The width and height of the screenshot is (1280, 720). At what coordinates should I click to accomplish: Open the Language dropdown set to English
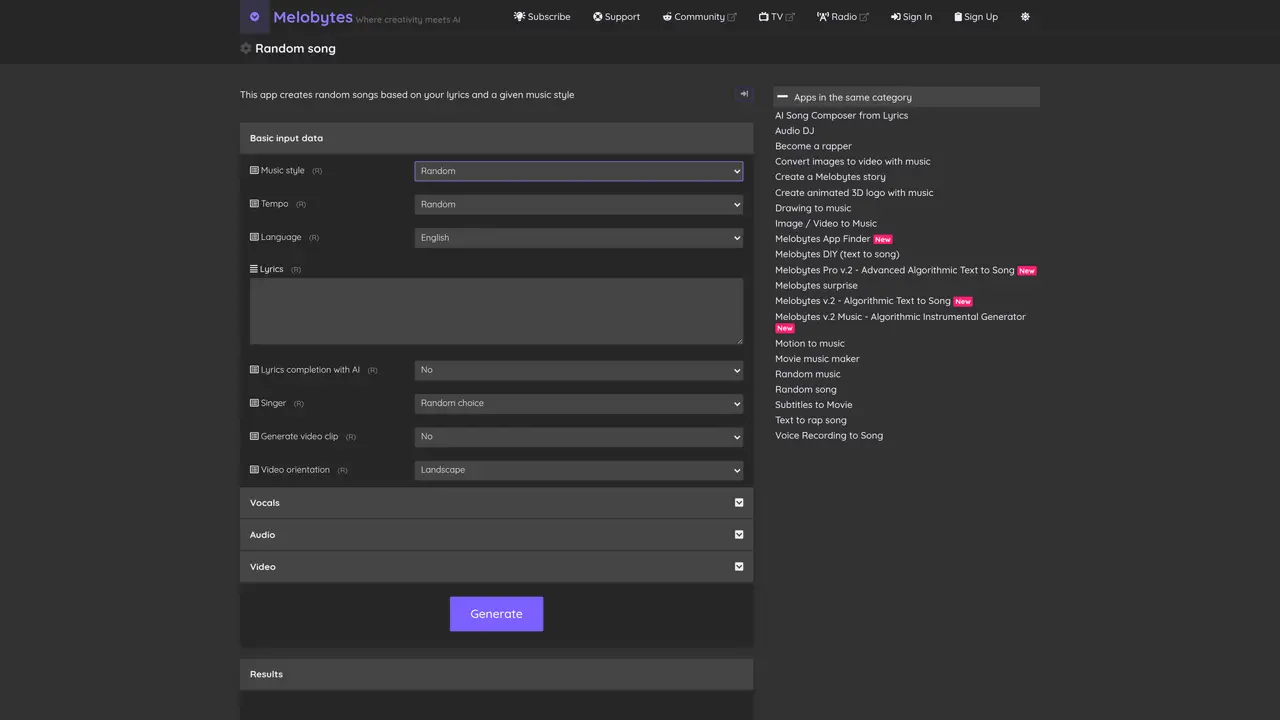point(579,238)
